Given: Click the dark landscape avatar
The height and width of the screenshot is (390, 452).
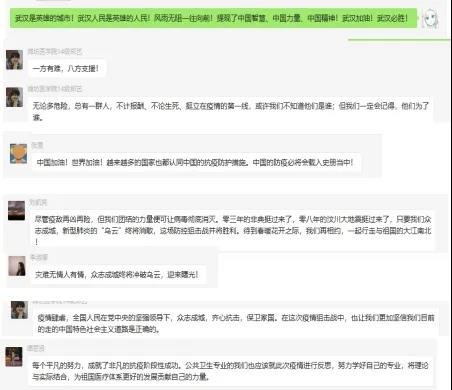Looking at the screenshot, I should [x=17, y=210].
